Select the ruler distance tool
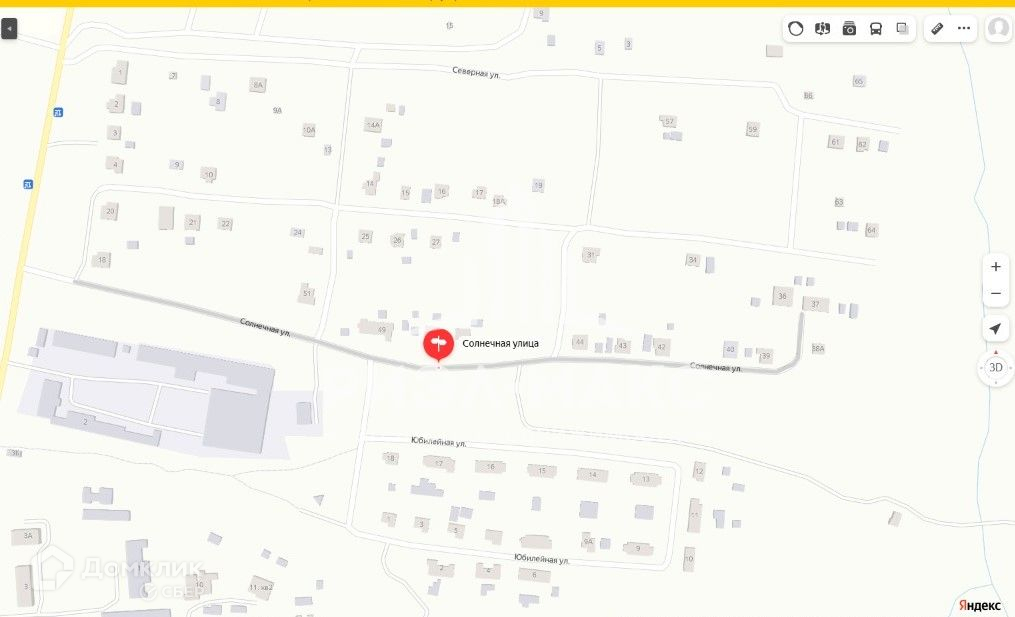Image resolution: width=1015 pixels, height=617 pixels. pos(937,28)
